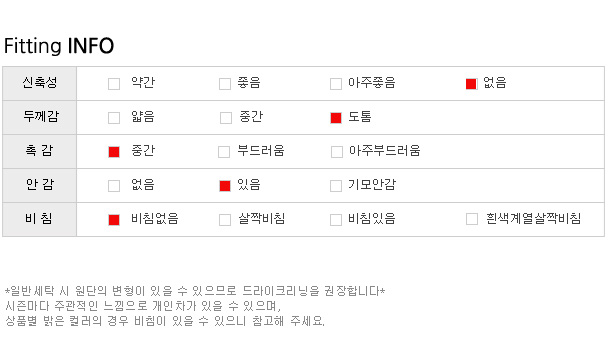
Task: Select the 중간 checkbox in 두께감 row
Action: 226,118
